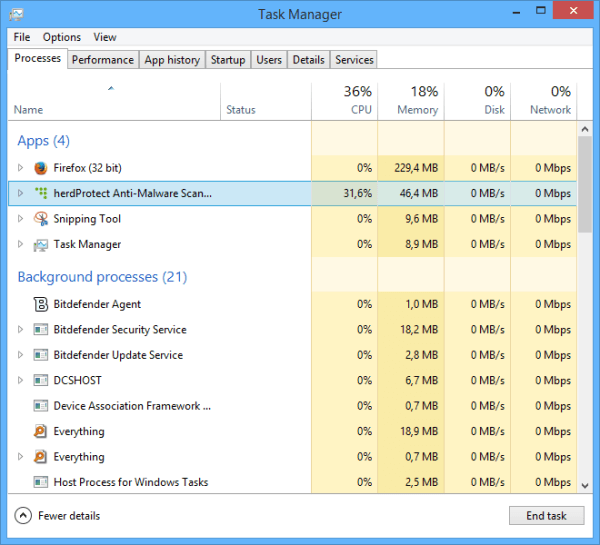Sort by the 0% Network column header
The height and width of the screenshot is (545, 600).
(x=544, y=101)
